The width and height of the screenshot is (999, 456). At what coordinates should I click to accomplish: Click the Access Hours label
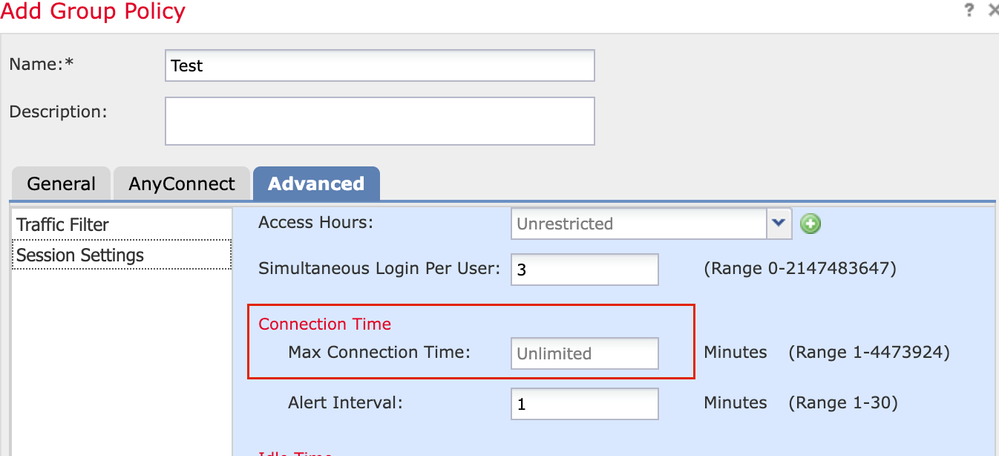(x=315, y=222)
